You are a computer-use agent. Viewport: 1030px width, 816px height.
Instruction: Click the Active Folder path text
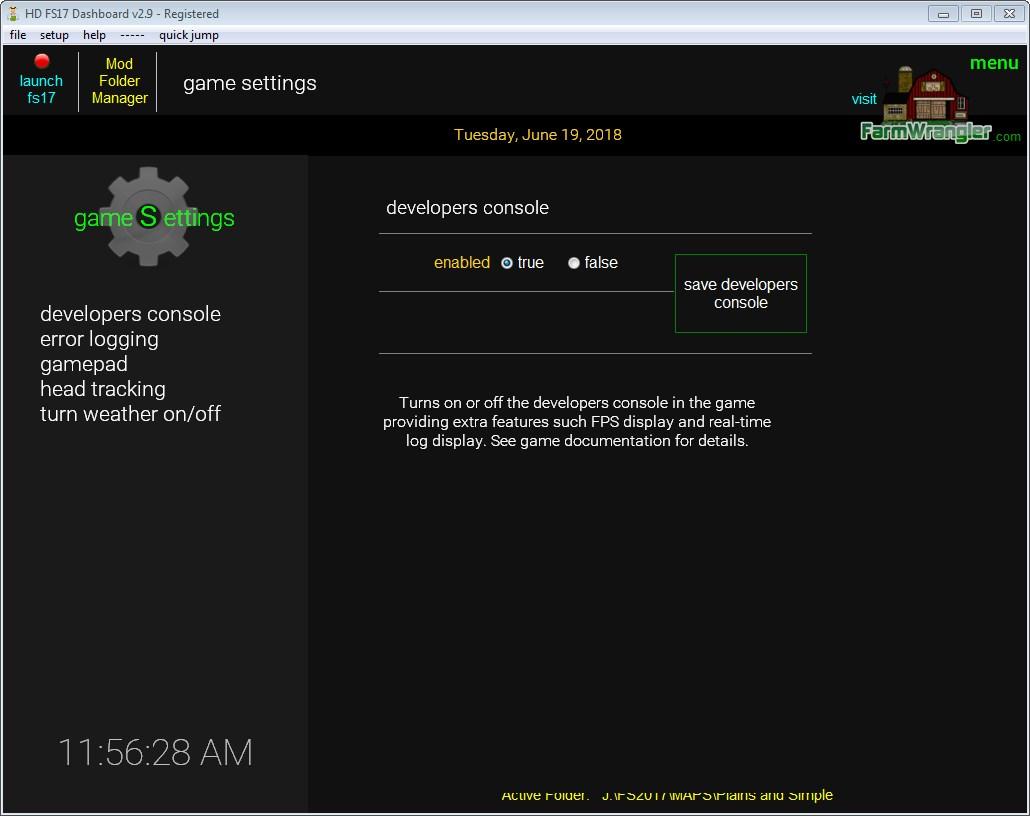click(667, 796)
